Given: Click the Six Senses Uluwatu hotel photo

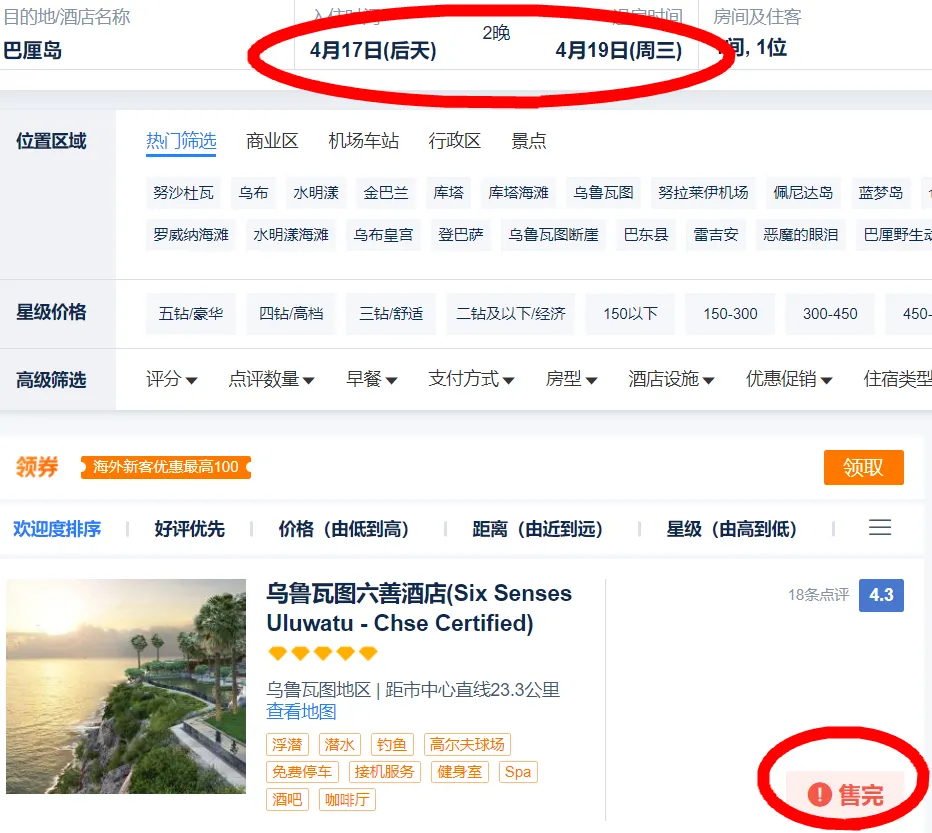Looking at the screenshot, I should point(126,686).
